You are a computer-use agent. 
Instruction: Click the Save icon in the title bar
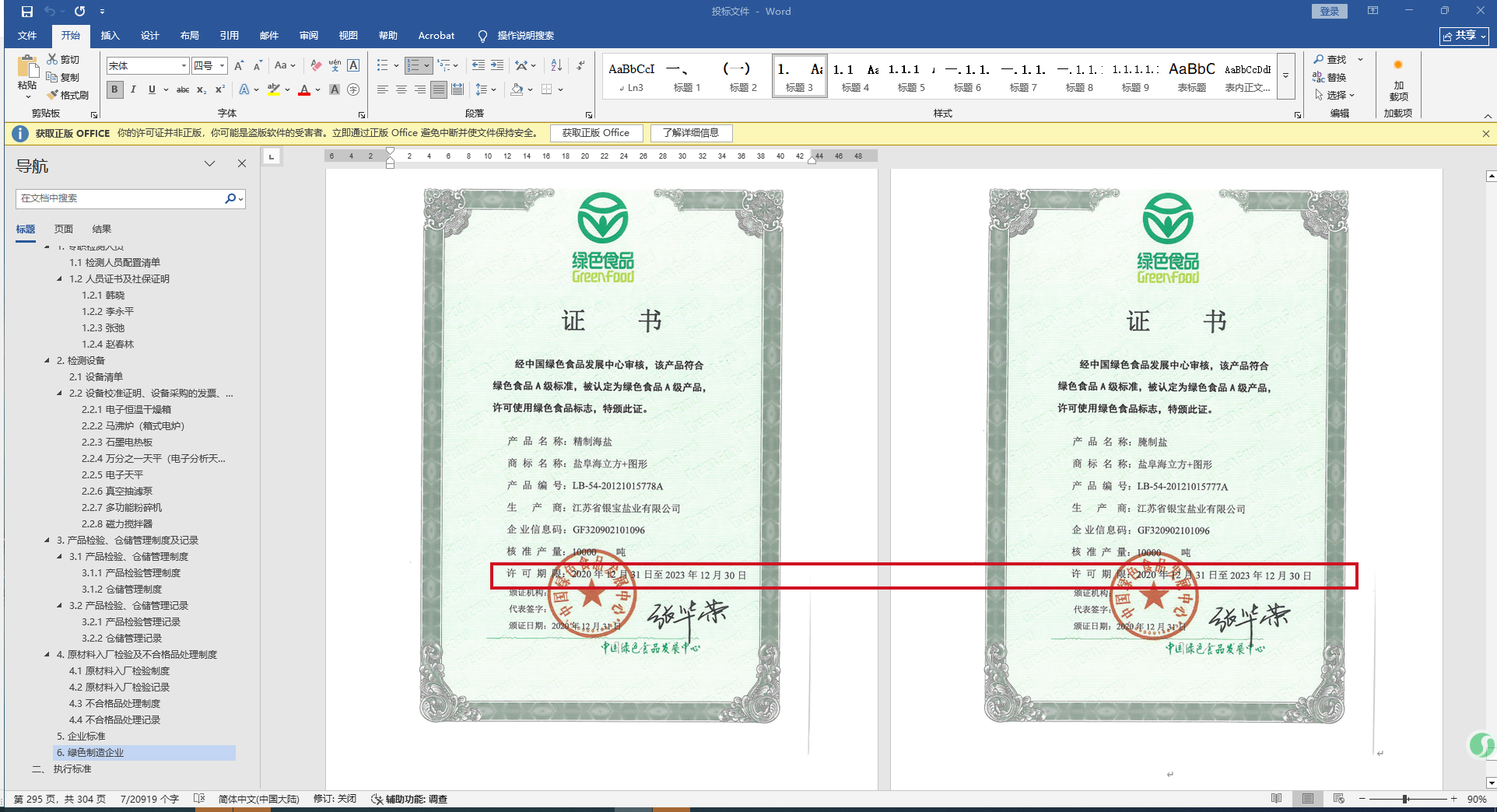click(x=27, y=12)
